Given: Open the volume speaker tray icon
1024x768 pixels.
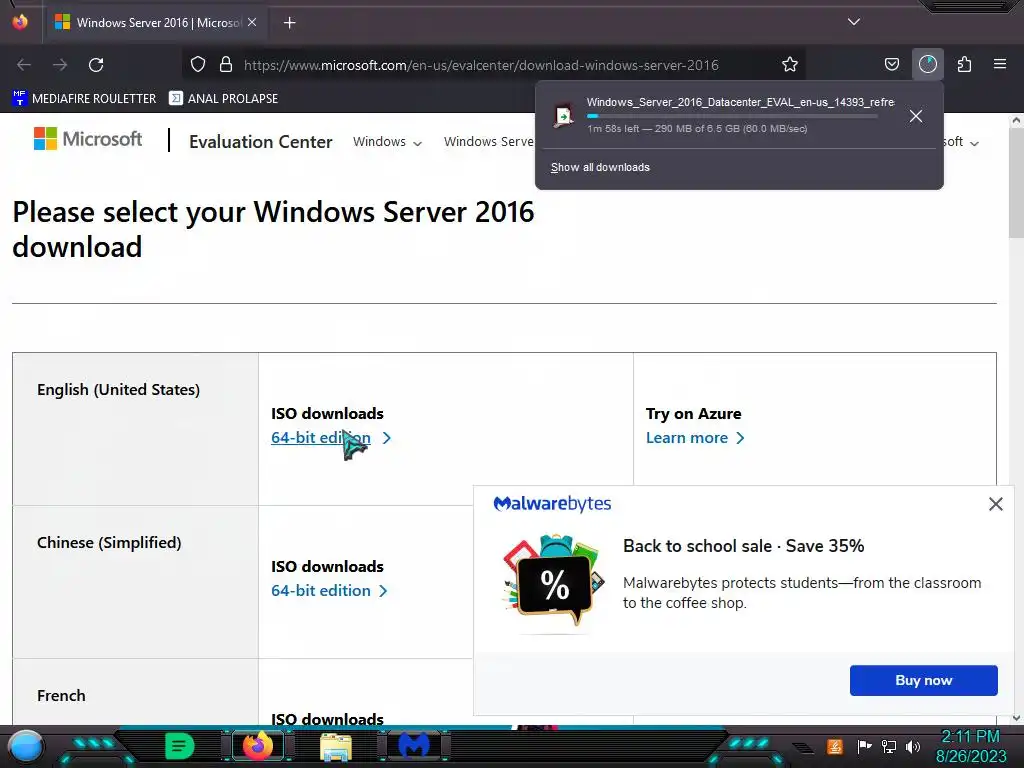Looking at the screenshot, I should (912, 746).
